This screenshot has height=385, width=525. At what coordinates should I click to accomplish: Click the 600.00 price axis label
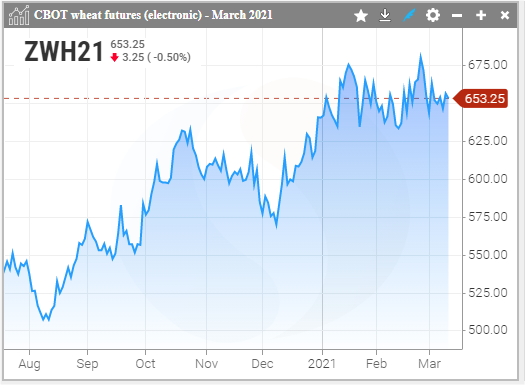(x=488, y=179)
